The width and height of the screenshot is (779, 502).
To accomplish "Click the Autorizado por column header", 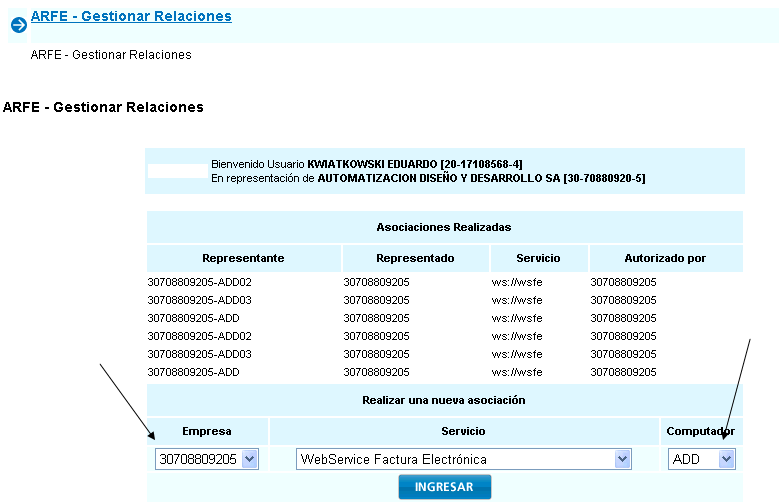I will coord(665,258).
